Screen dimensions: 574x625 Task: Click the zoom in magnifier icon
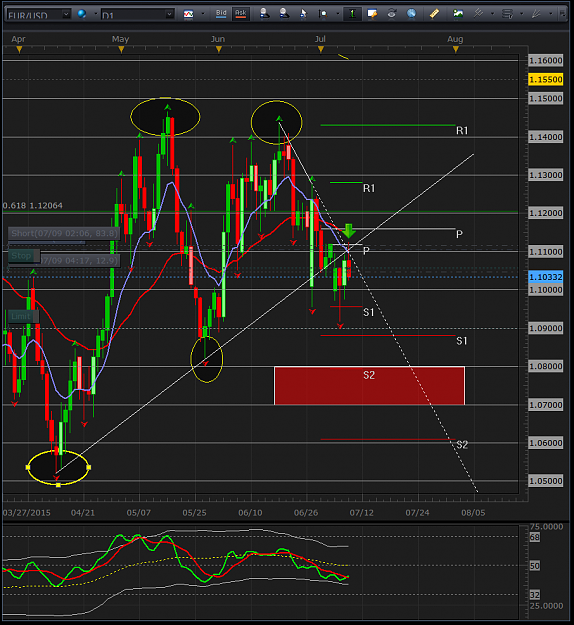[264, 14]
